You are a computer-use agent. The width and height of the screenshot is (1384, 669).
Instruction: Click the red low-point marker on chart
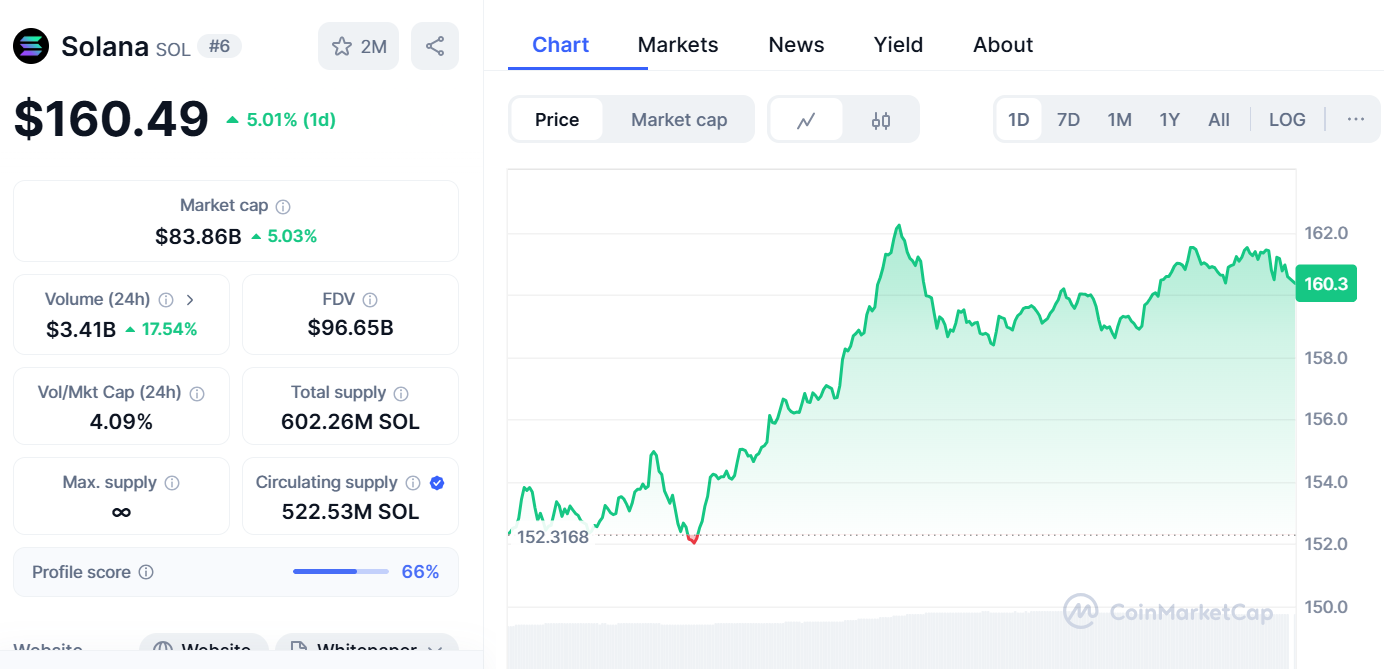(692, 539)
